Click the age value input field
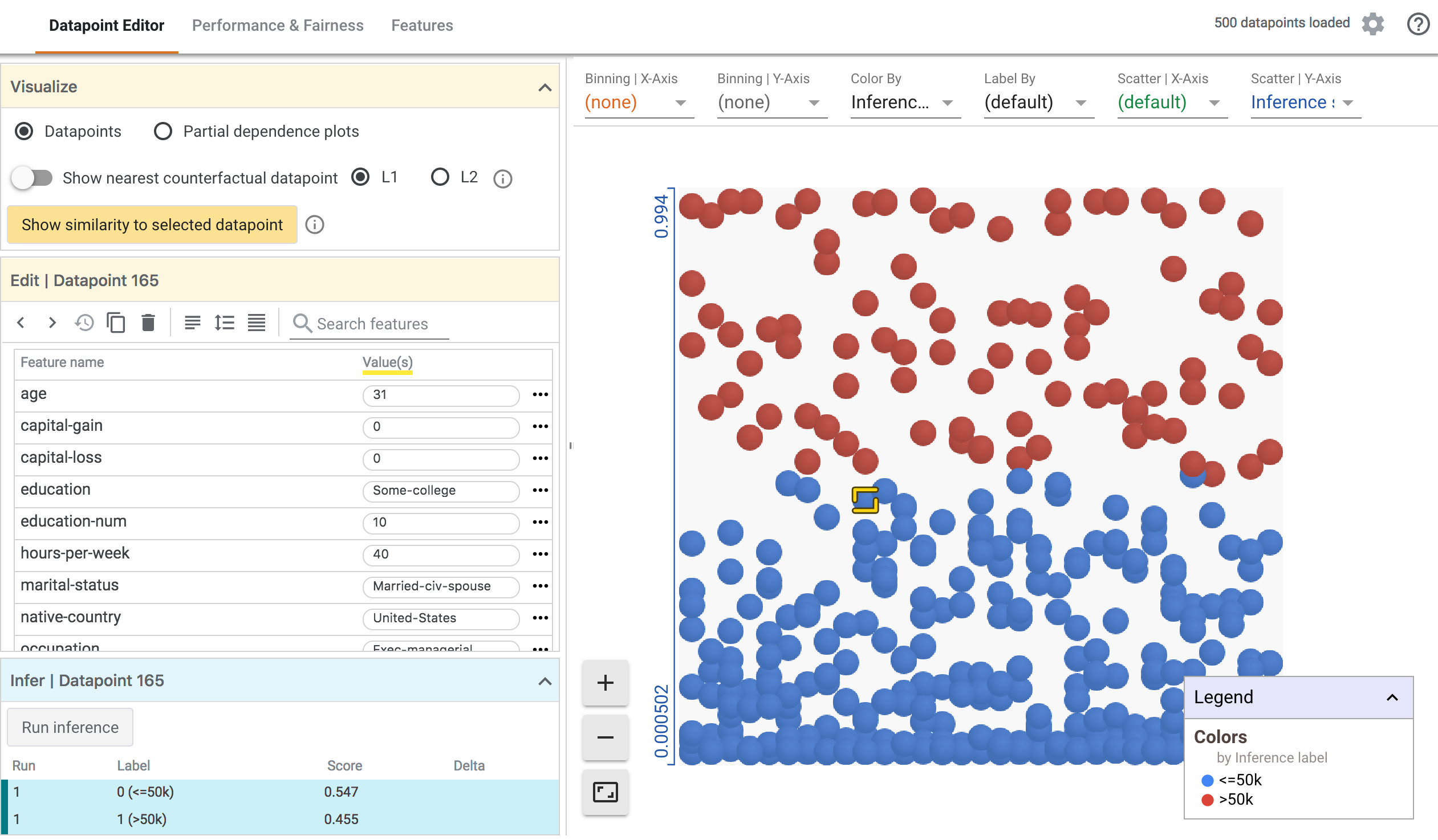 click(x=440, y=394)
